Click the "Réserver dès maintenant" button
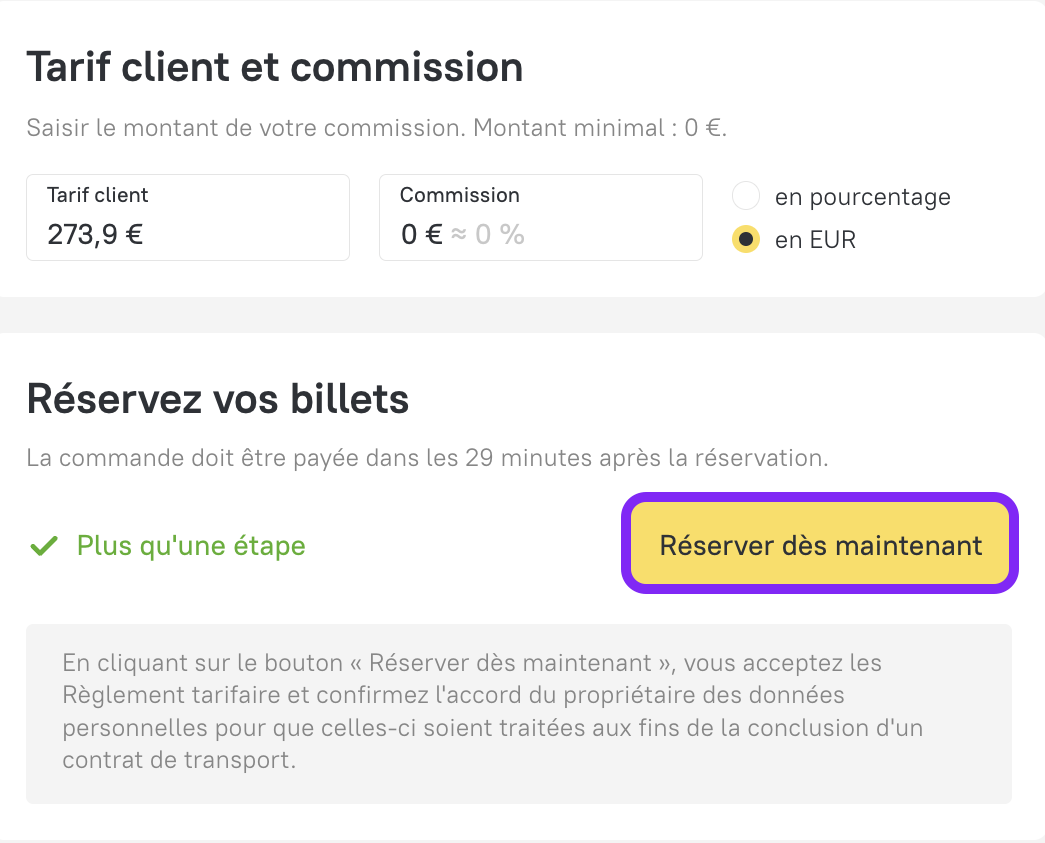This screenshot has width=1045, height=843. click(x=820, y=545)
